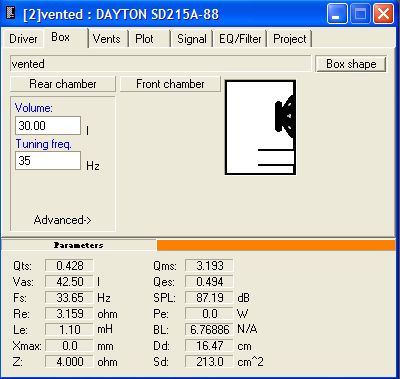Close the vented DAYTON window

coord(383,14)
